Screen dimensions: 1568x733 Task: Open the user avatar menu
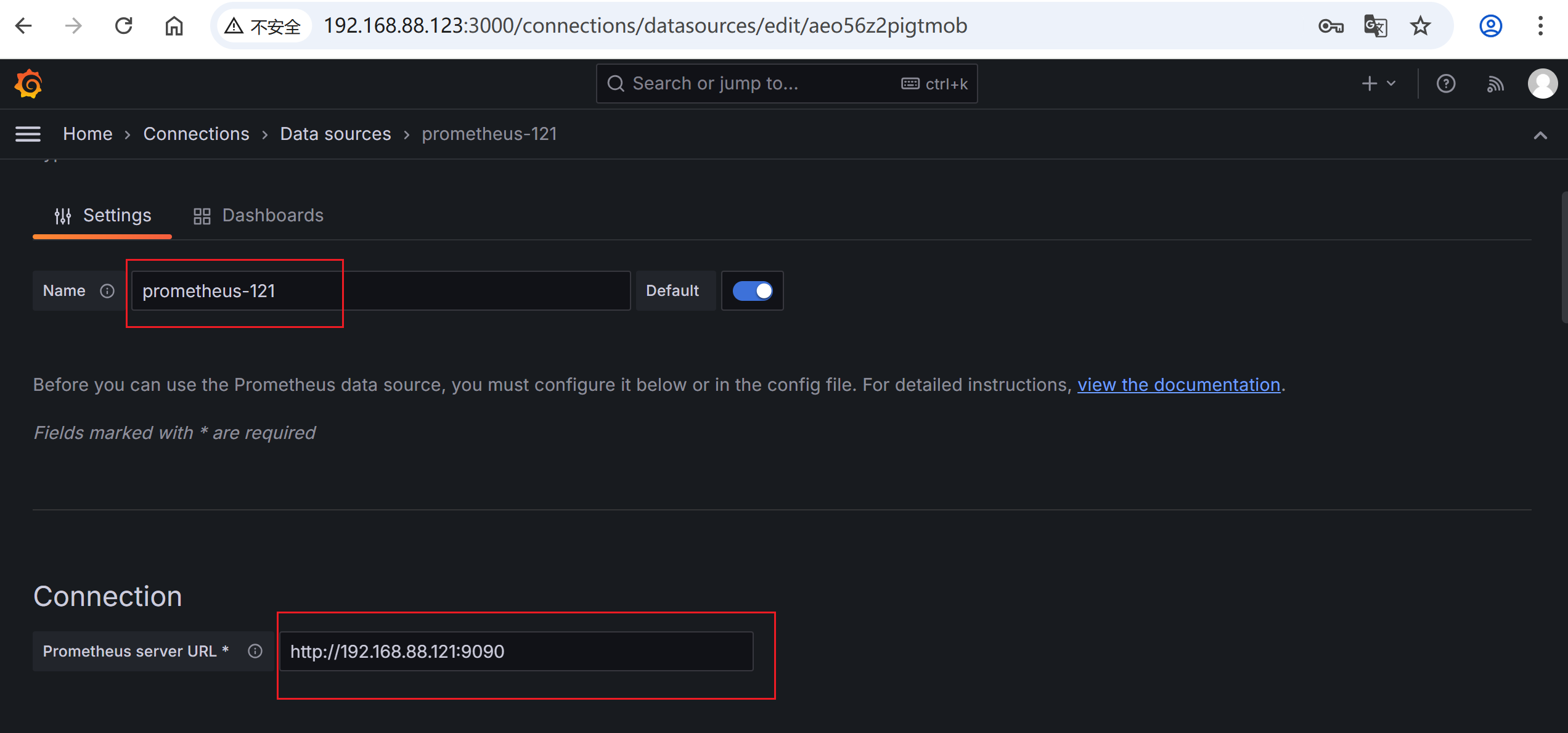1543,84
